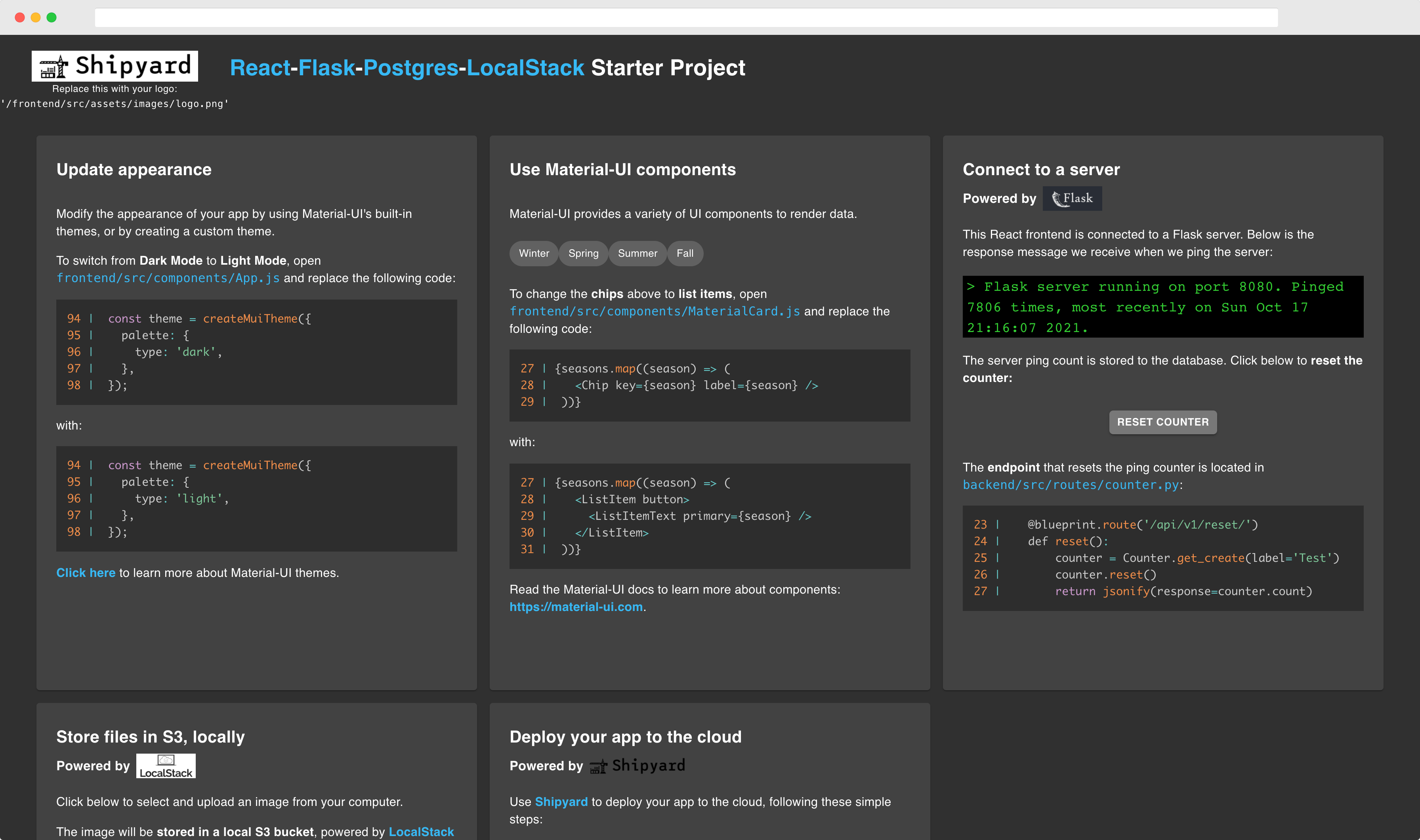Click 'The server ping count is stored' sentence

[1162, 369]
